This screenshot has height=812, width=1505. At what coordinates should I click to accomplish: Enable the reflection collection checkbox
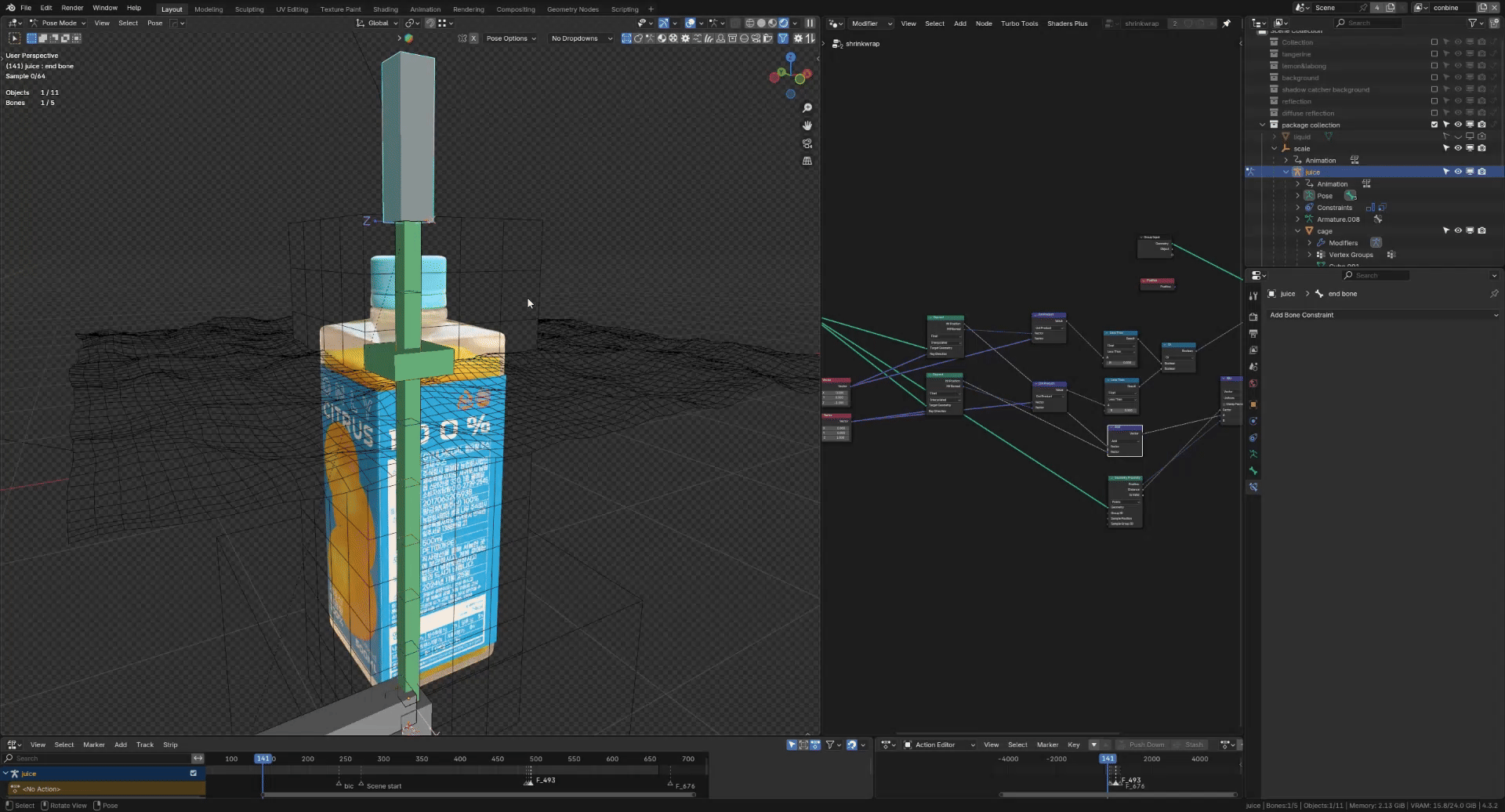1434,101
